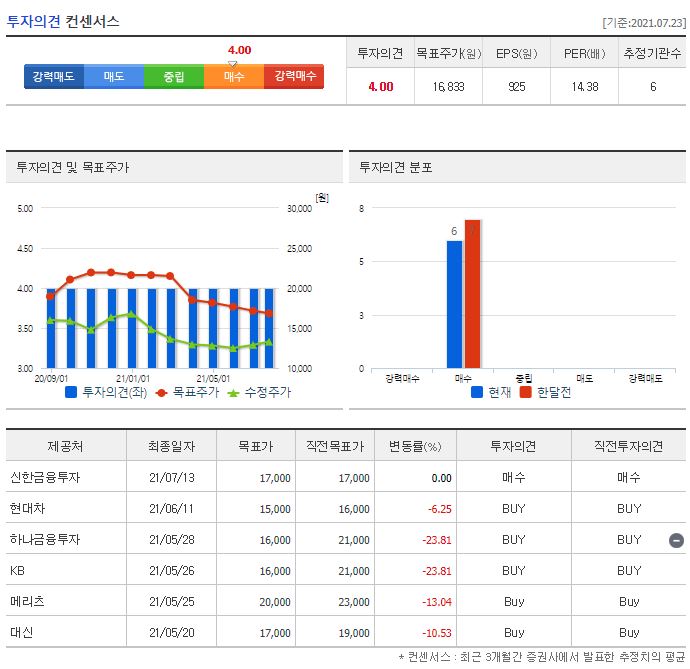Screen dimensions: 690x669
Task: Click the 제공처 column header
Action: 66,446
